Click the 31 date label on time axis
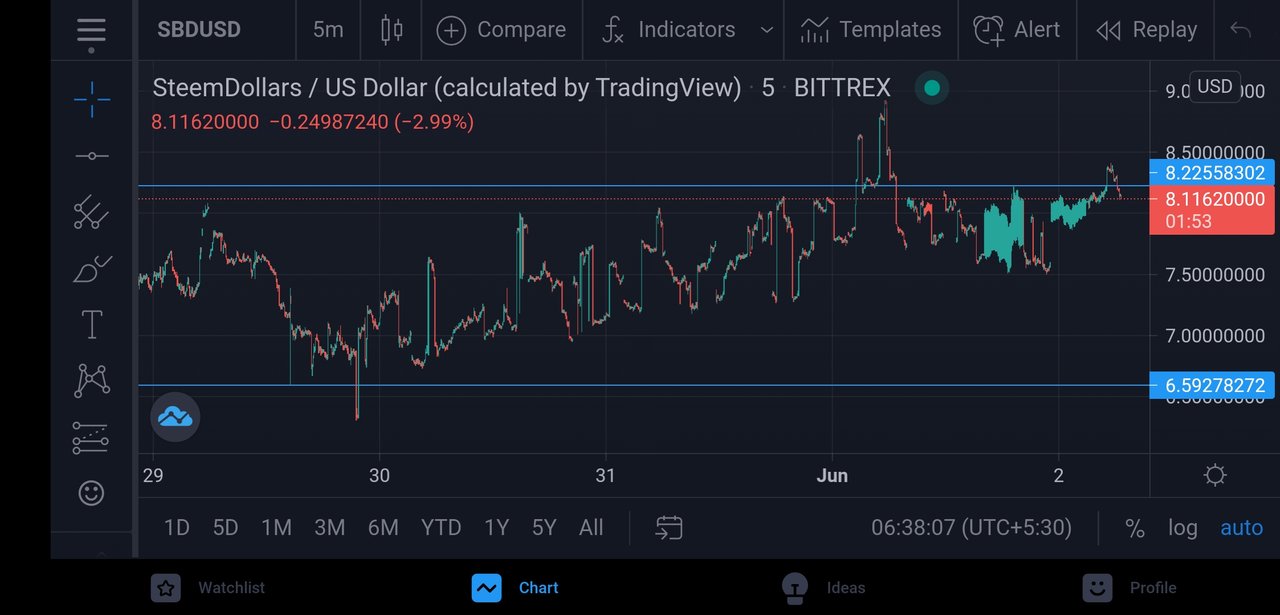 [x=605, y=475]
